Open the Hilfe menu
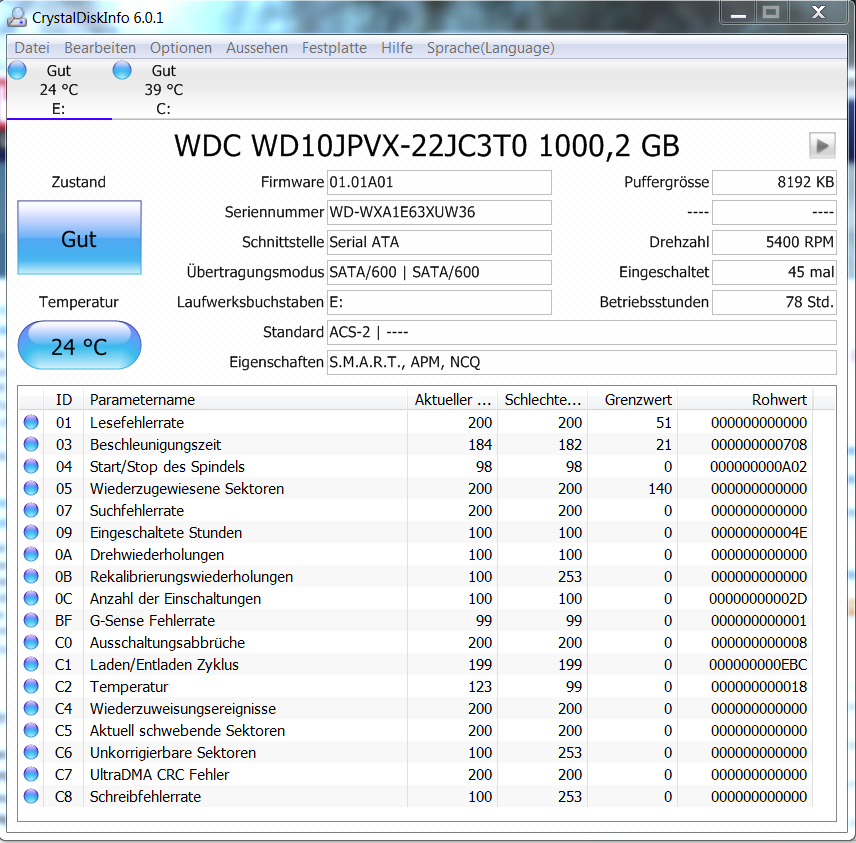The width and height of the screenshot is (856, 843). 397,48
